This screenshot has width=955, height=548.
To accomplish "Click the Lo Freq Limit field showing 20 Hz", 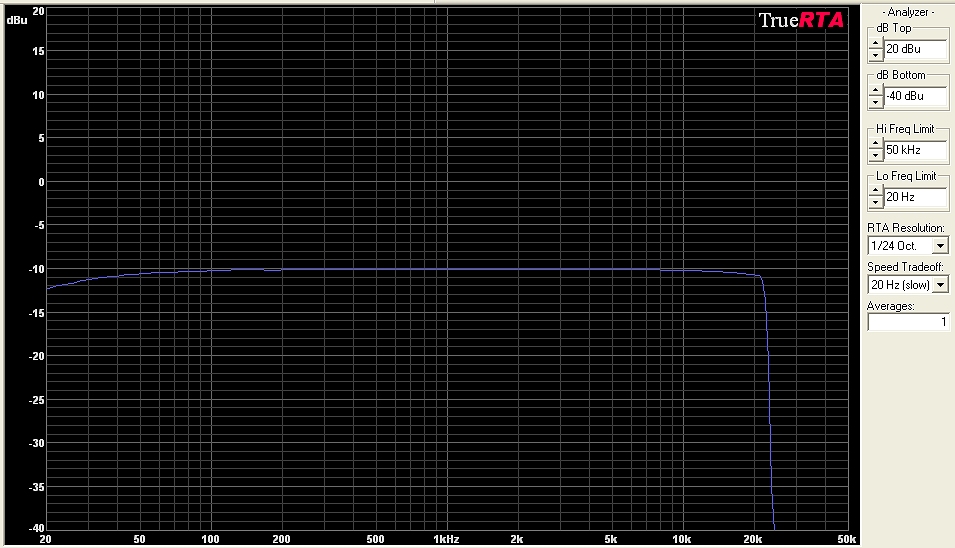I will [915, 197].
